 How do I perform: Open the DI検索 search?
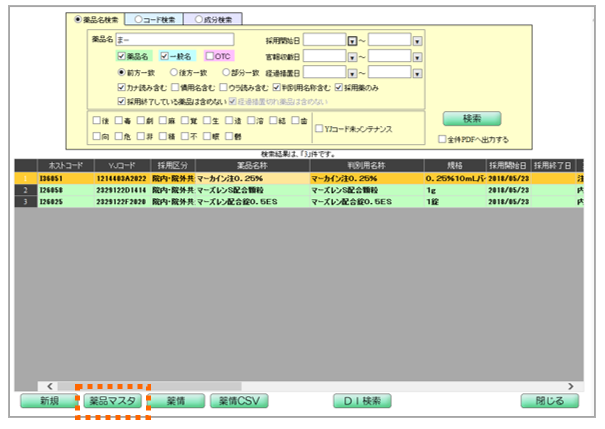362,400
